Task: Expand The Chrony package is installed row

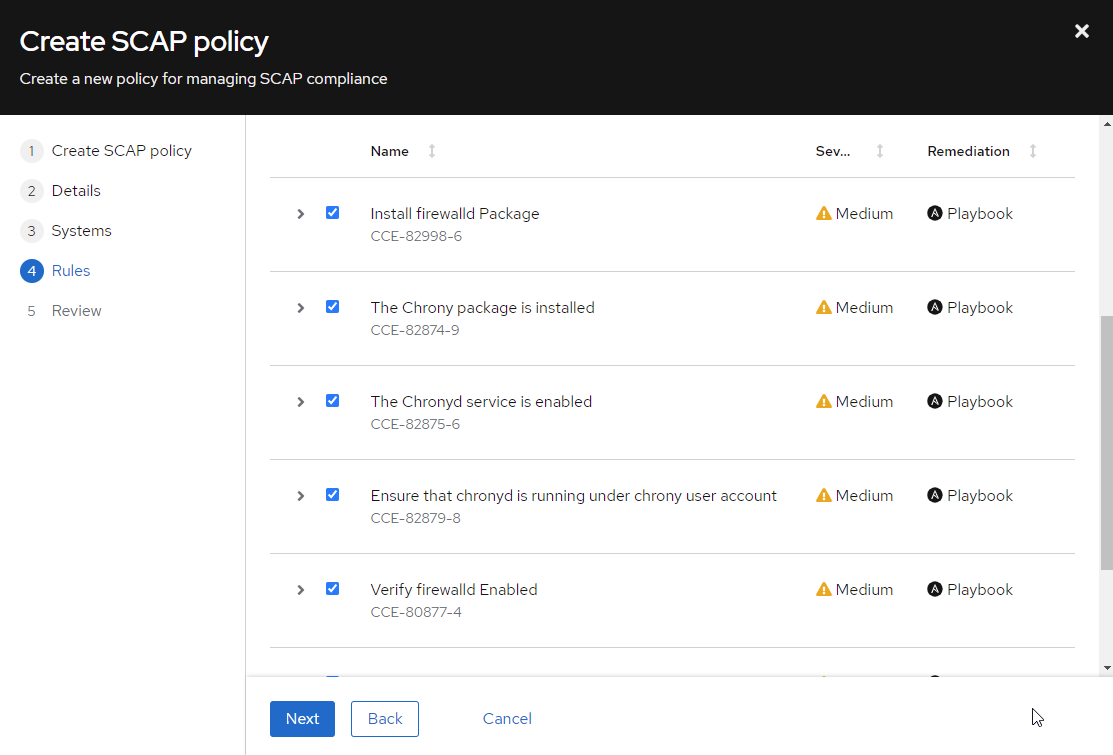Action: [x=300, y=308]
